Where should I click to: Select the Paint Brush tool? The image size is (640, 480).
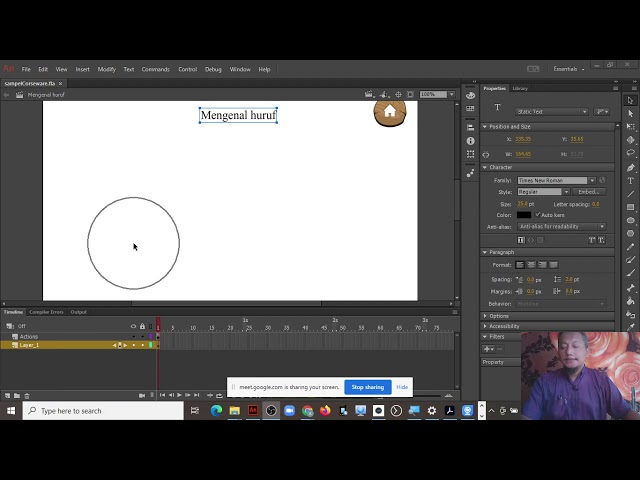630,260
